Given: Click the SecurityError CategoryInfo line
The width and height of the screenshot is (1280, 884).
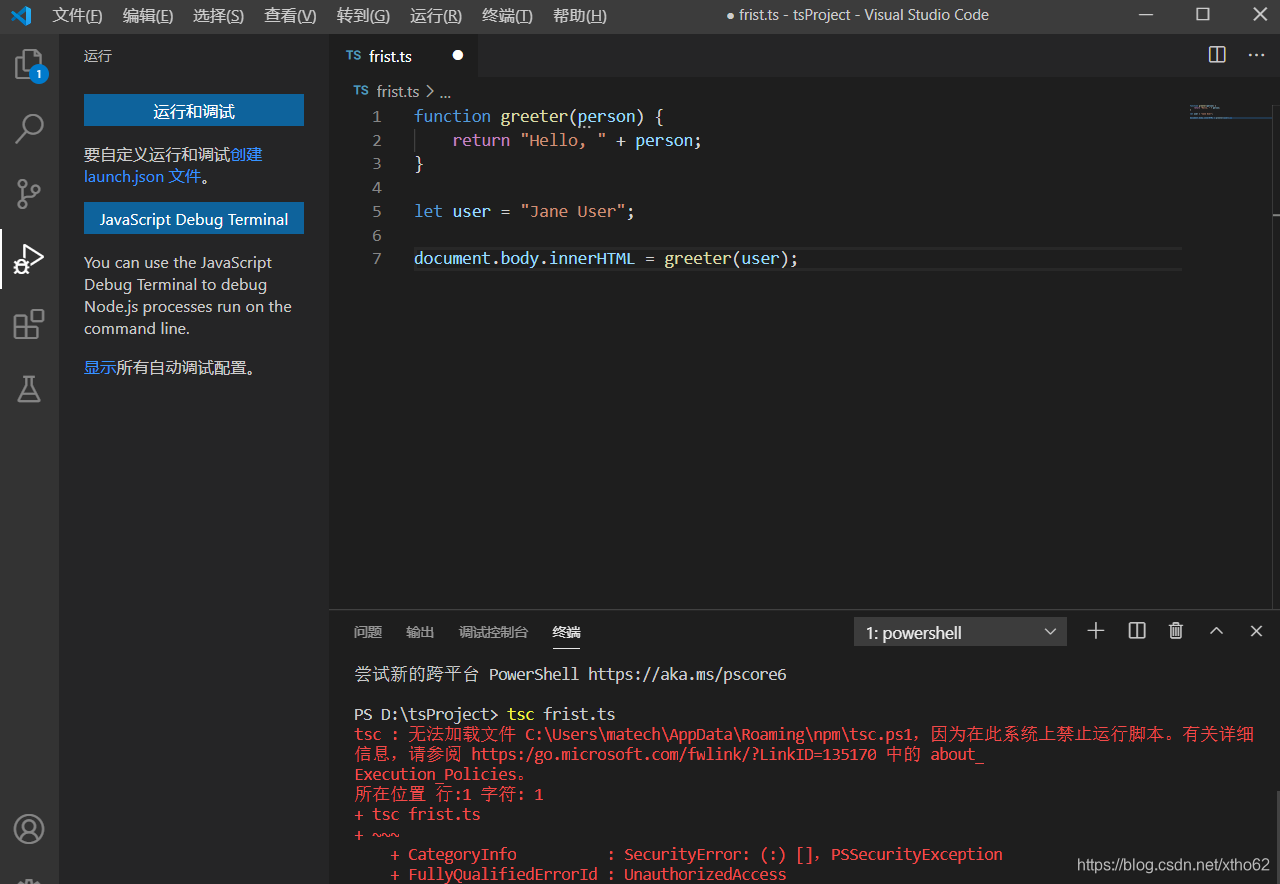Looking at the screenshot, I should click(x=696, y=854).
